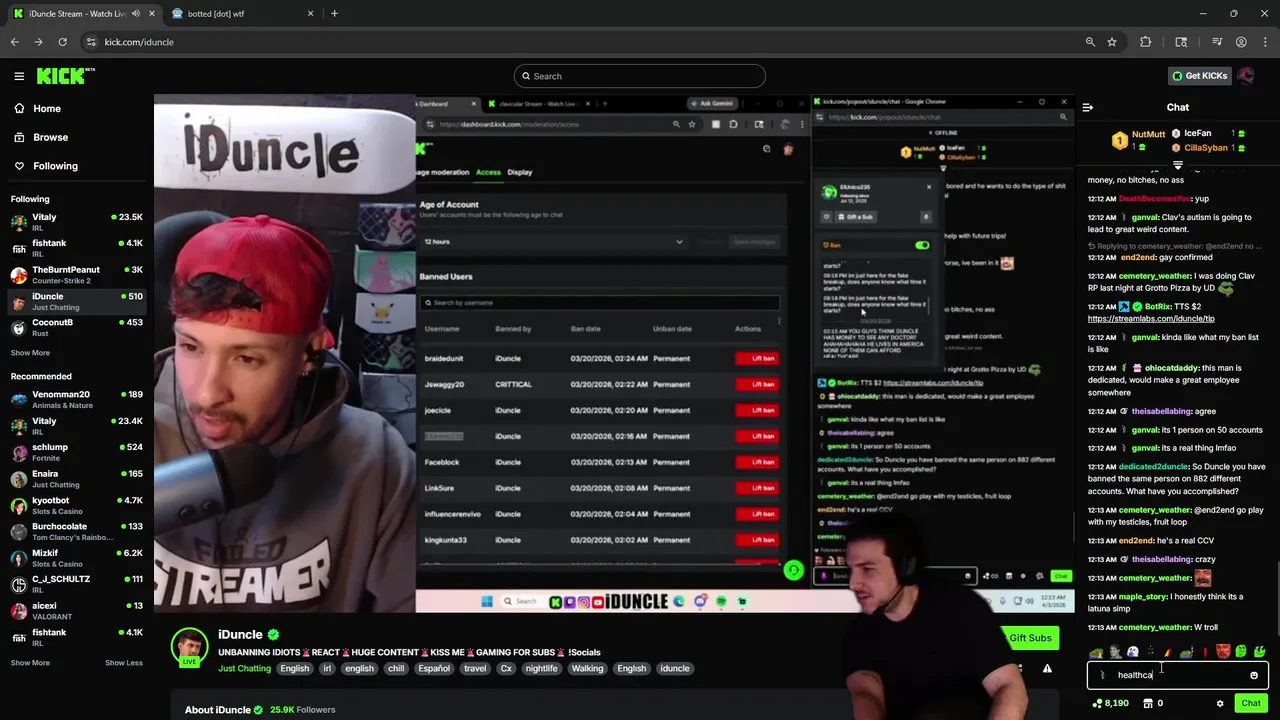Open chat settings gear
Viewport: 1280px width, 720px height.
tap(1220, 703)
